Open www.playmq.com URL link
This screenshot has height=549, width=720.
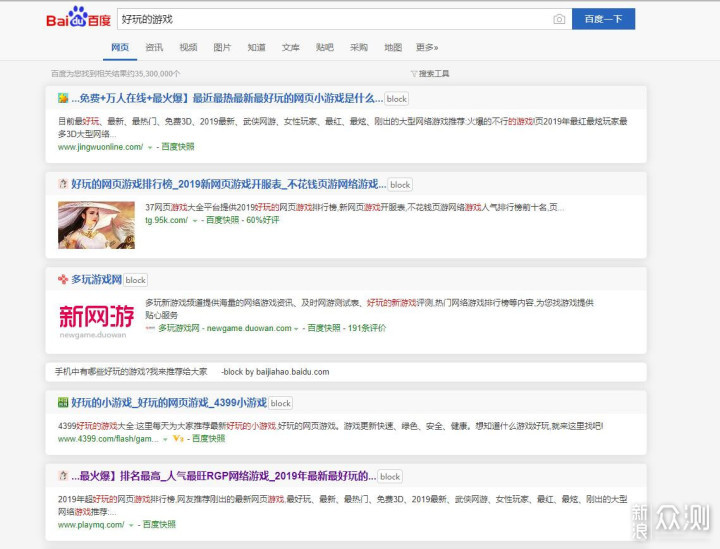[91, 525]
